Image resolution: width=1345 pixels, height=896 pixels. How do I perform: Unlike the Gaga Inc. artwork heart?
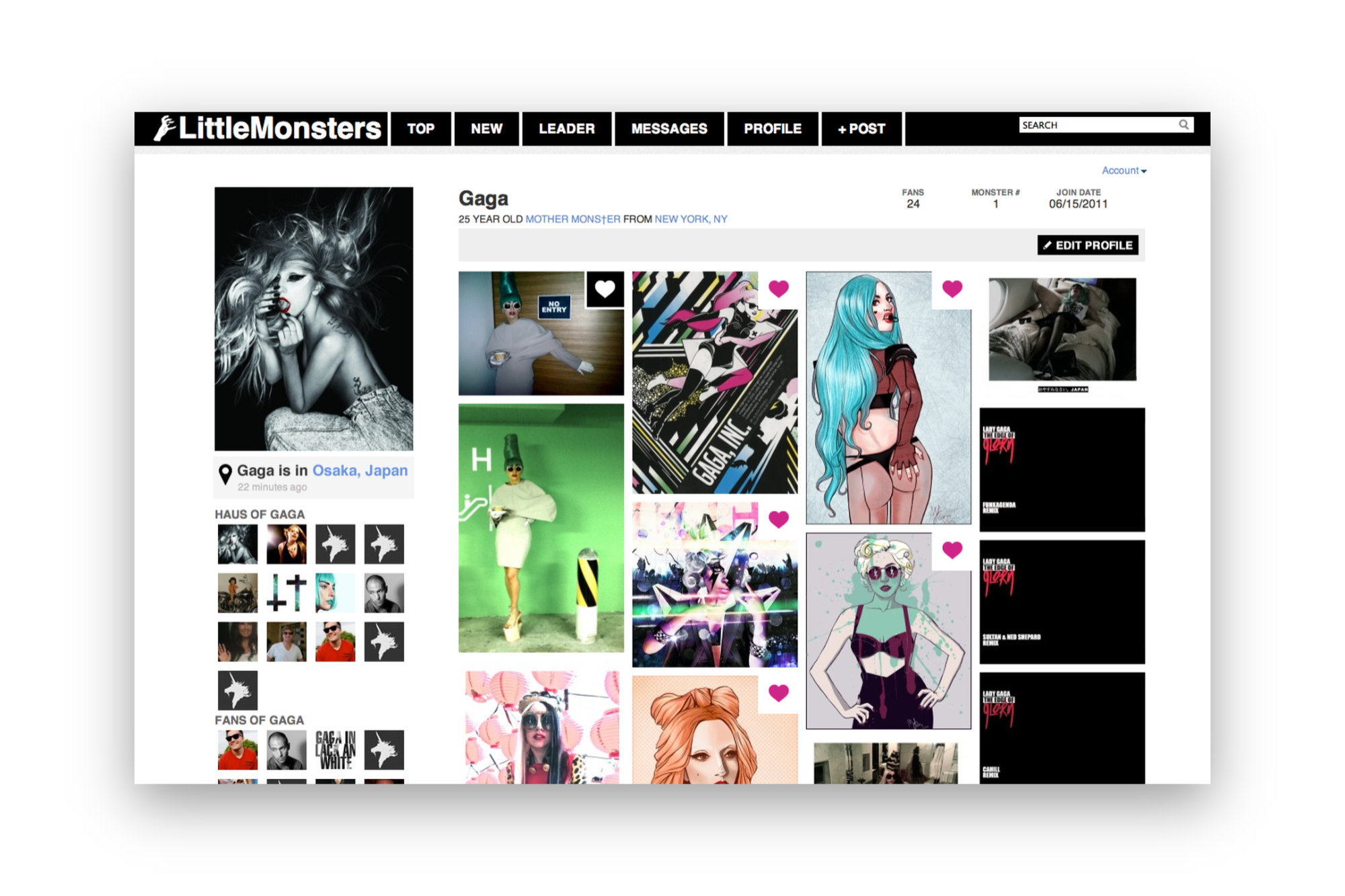[778, 289]
